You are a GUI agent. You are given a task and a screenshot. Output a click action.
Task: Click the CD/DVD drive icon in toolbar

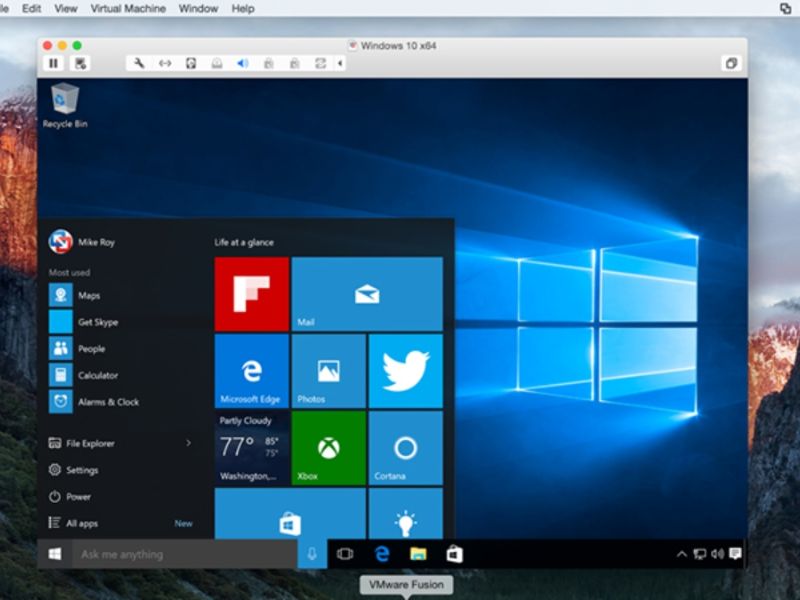217,63
